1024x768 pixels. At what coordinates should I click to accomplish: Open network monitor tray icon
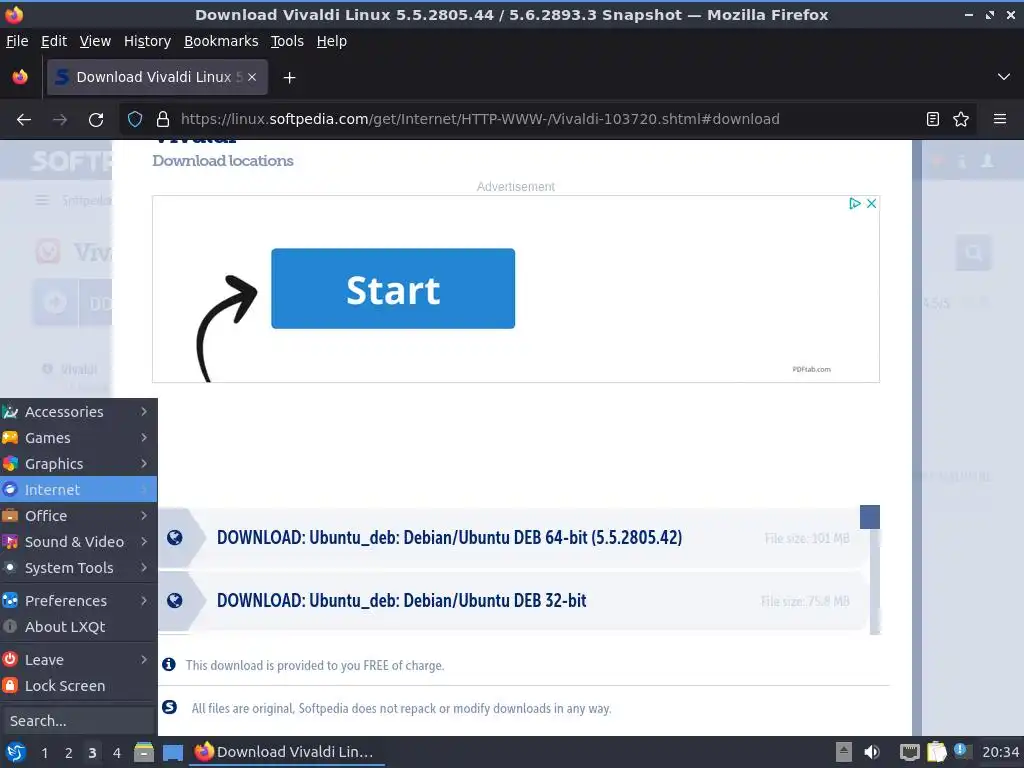(909, 752)
